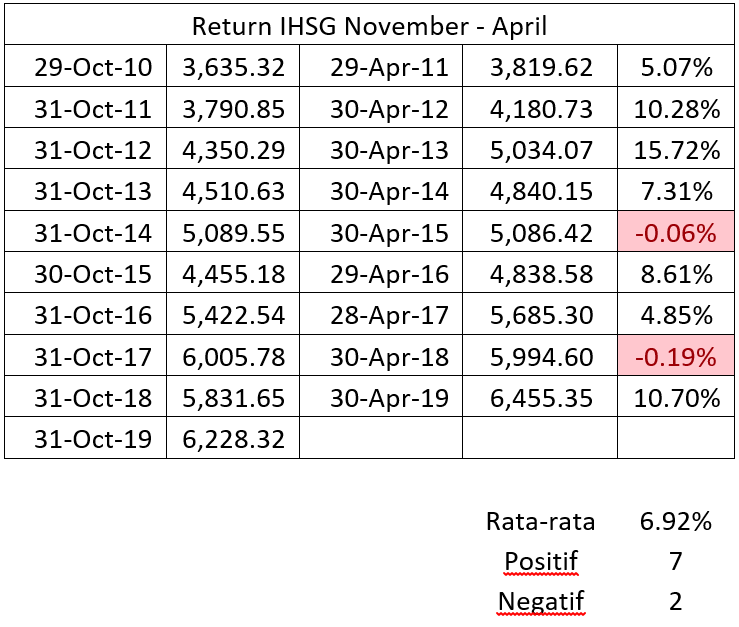The image size is (739, 627).
Task: Select the cell containing 5,089.55
Action: pyautogui.click(x=233, y=233)
